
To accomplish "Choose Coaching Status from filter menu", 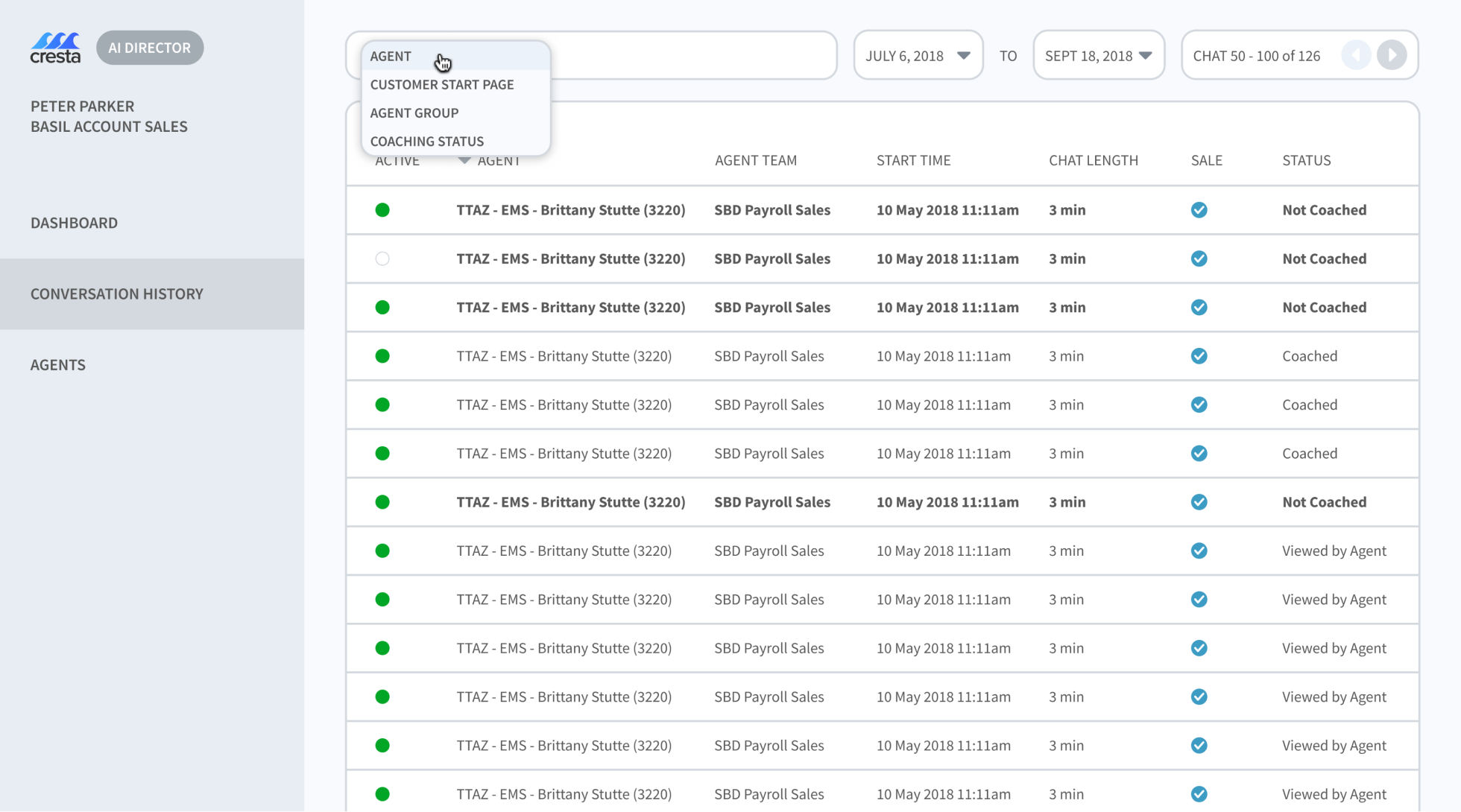I will click(427, 141).
